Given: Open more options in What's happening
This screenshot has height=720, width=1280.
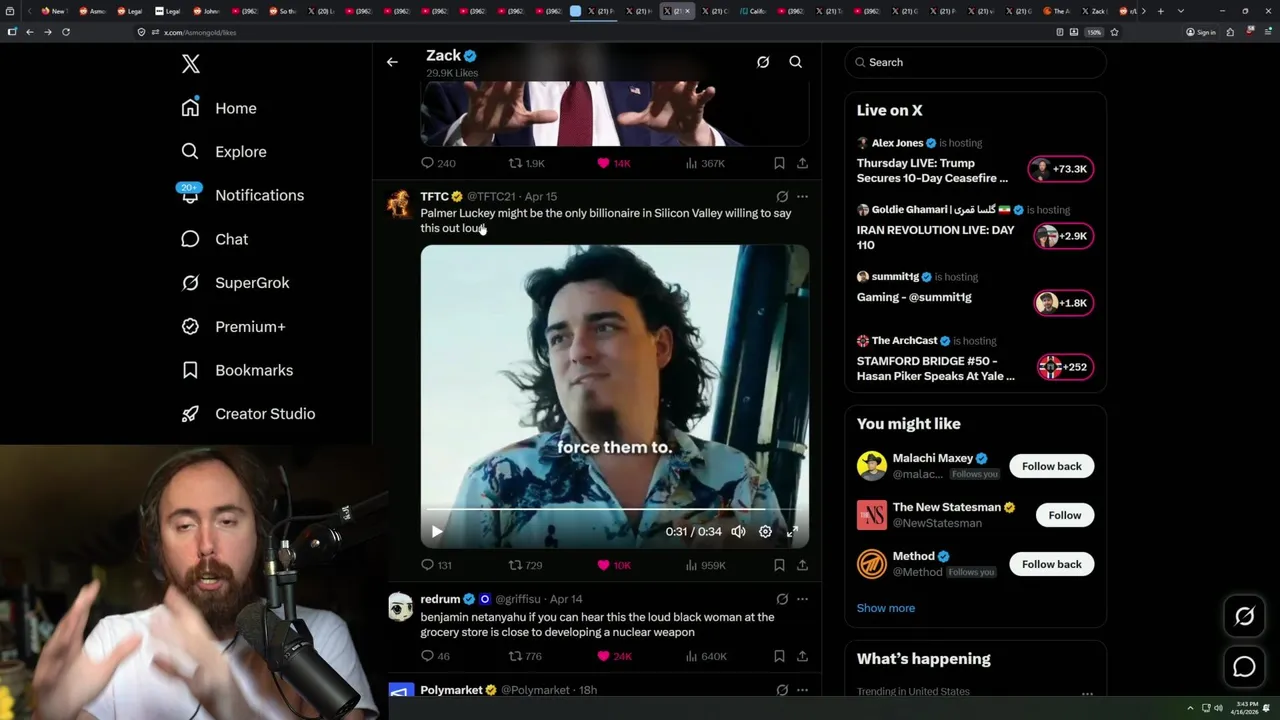Looking at the screenshot, I should (1087, 692).
